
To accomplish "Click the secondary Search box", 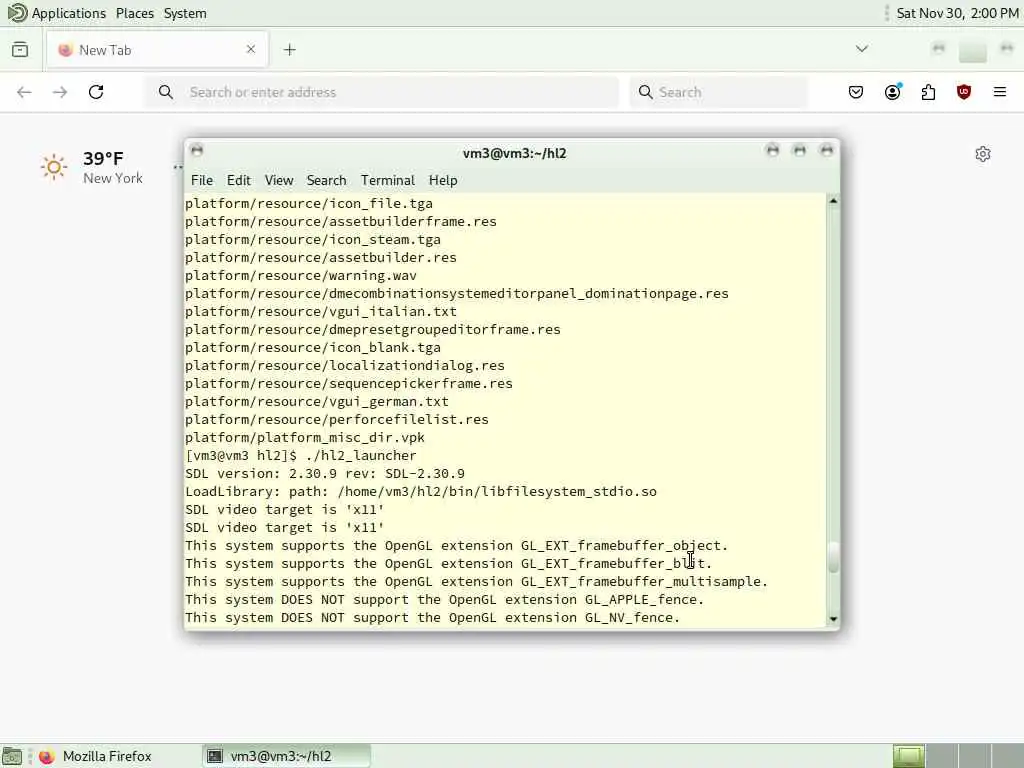I will pos(718,92).
